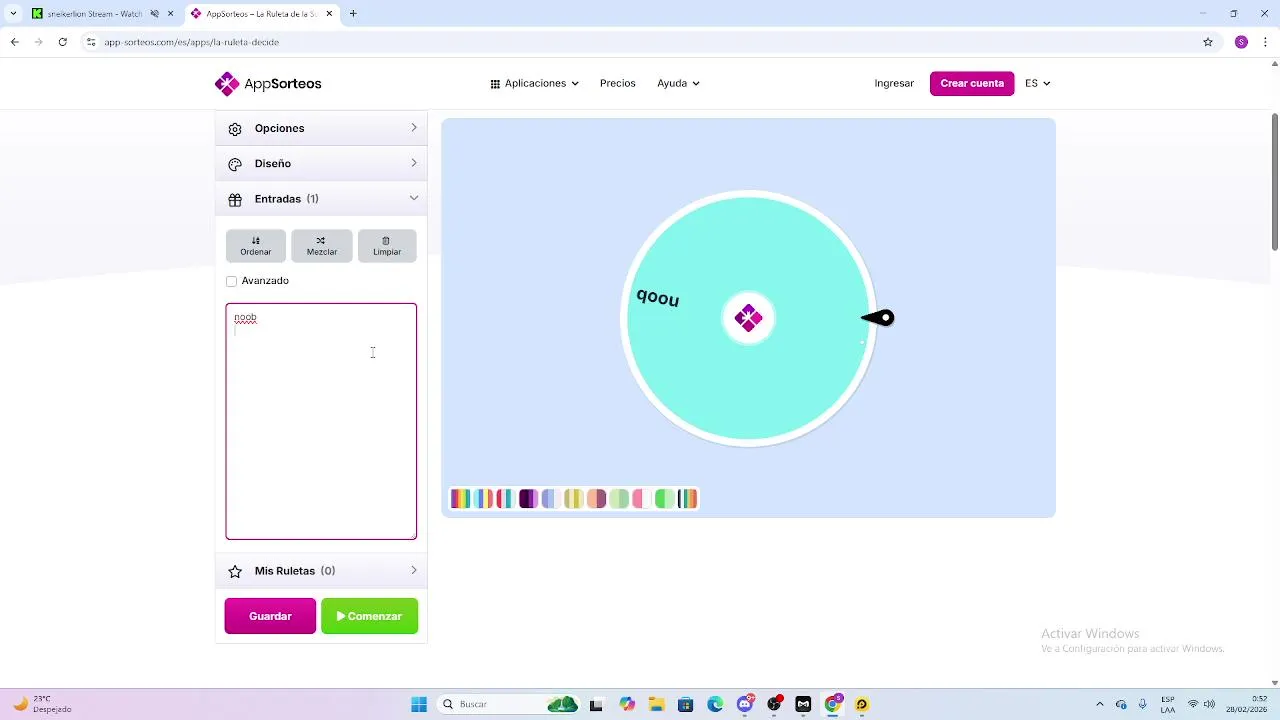
Task: Click the wheel center AppSorteos emblem
Action: 748,318
